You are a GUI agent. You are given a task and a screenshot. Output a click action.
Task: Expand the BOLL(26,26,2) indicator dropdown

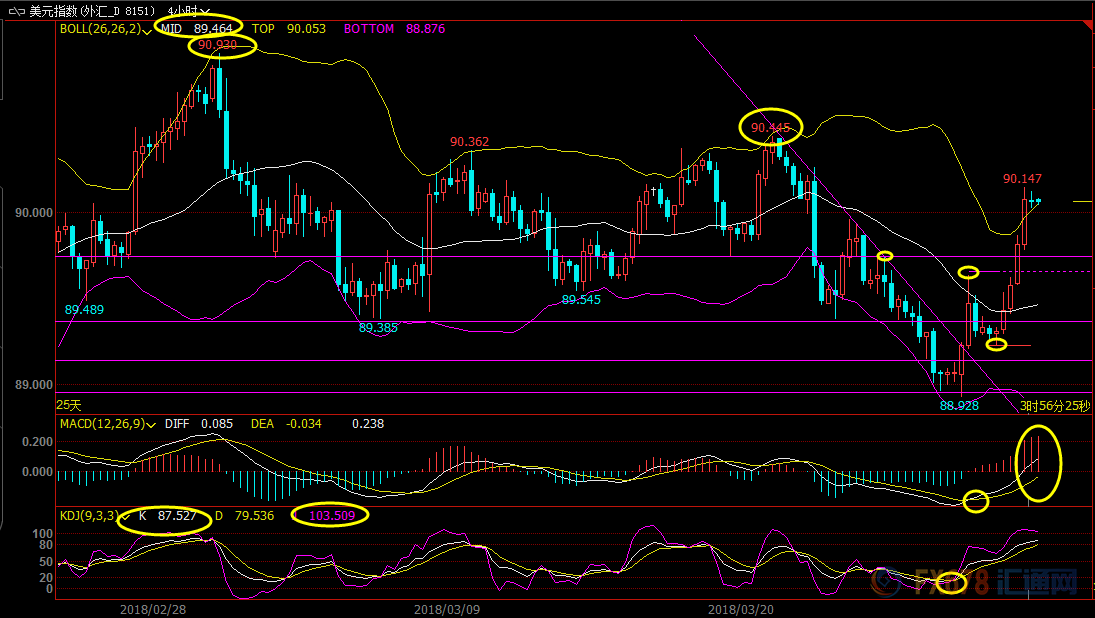click(147, 30)
